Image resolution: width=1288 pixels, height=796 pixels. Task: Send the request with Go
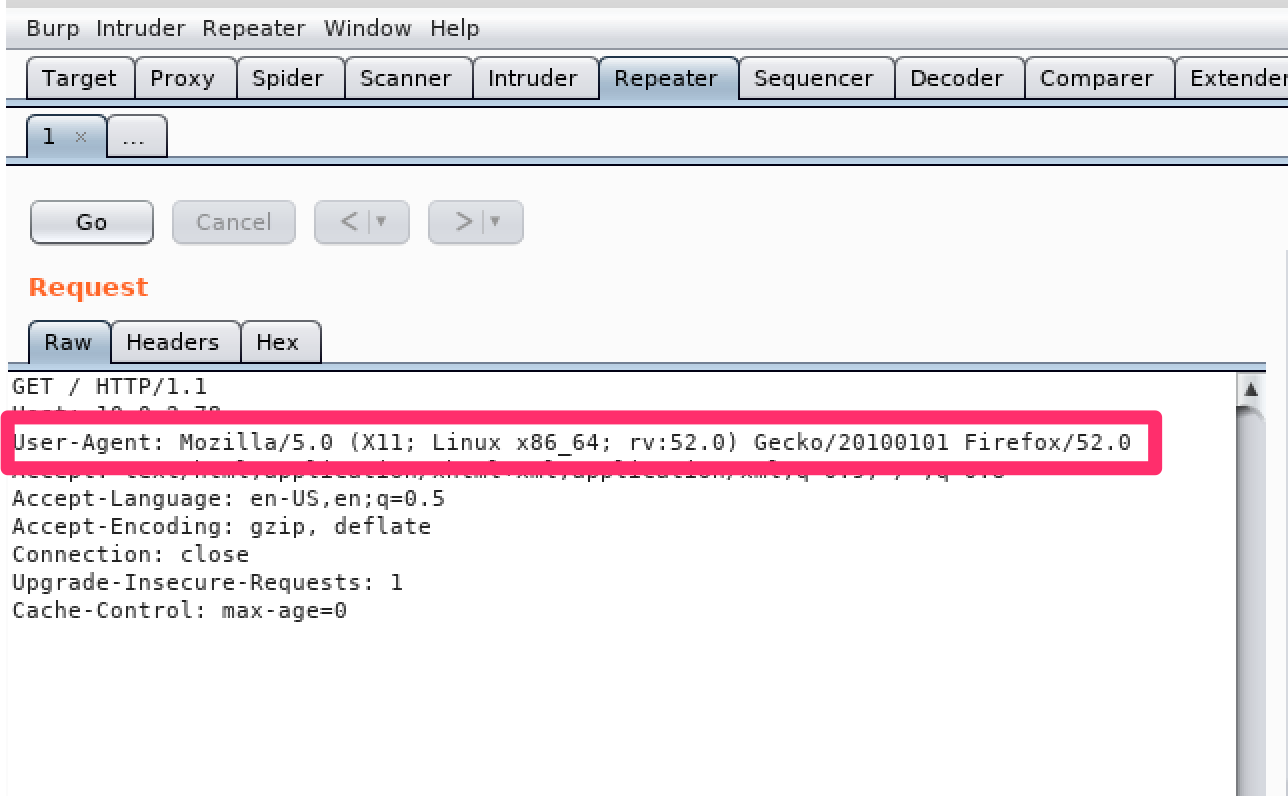click(92, 222)
